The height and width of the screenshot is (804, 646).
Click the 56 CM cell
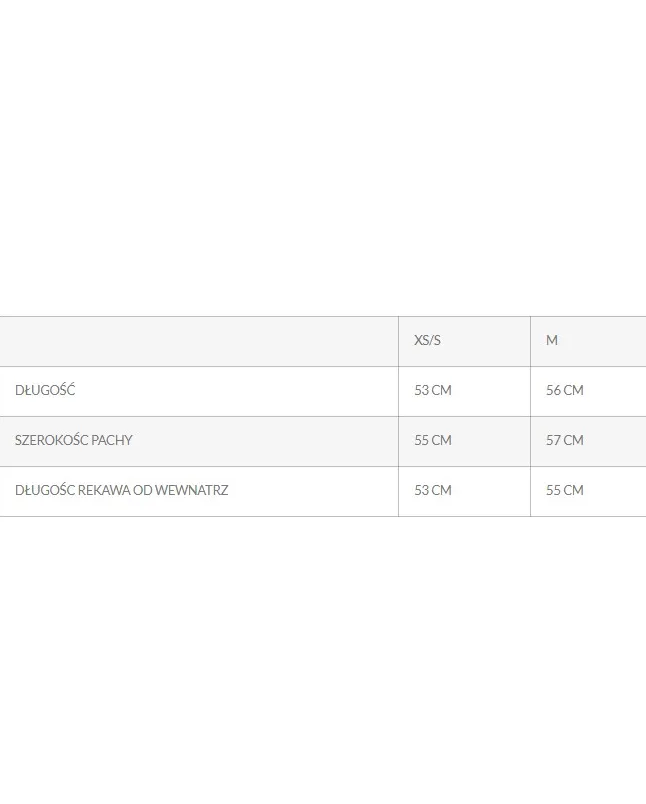565,390
